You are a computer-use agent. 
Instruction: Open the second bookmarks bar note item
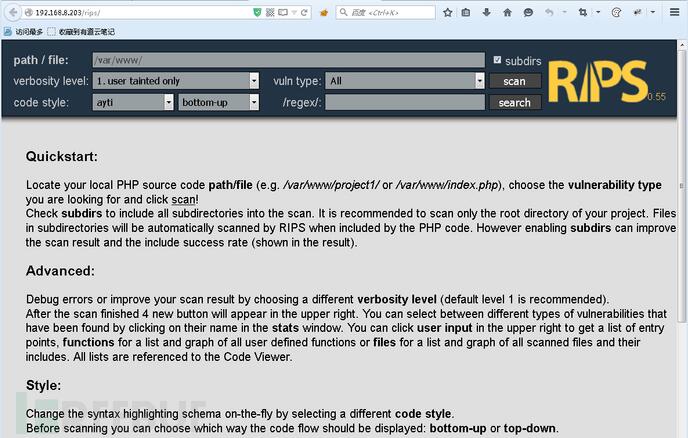pyautogui.click(x=82, y=32)
